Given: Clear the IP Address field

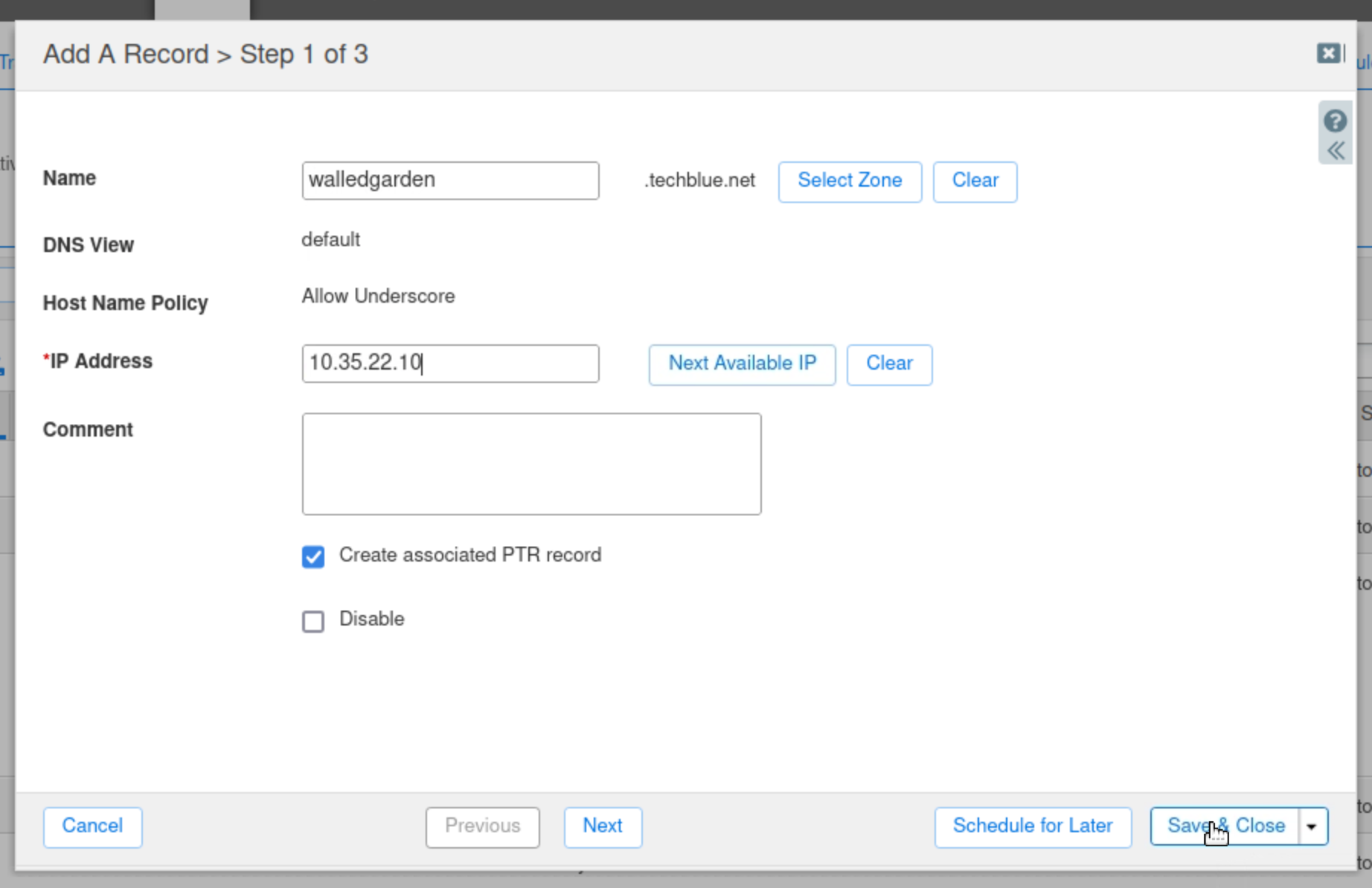Looking at the screenshot, I should click(889, 364).
